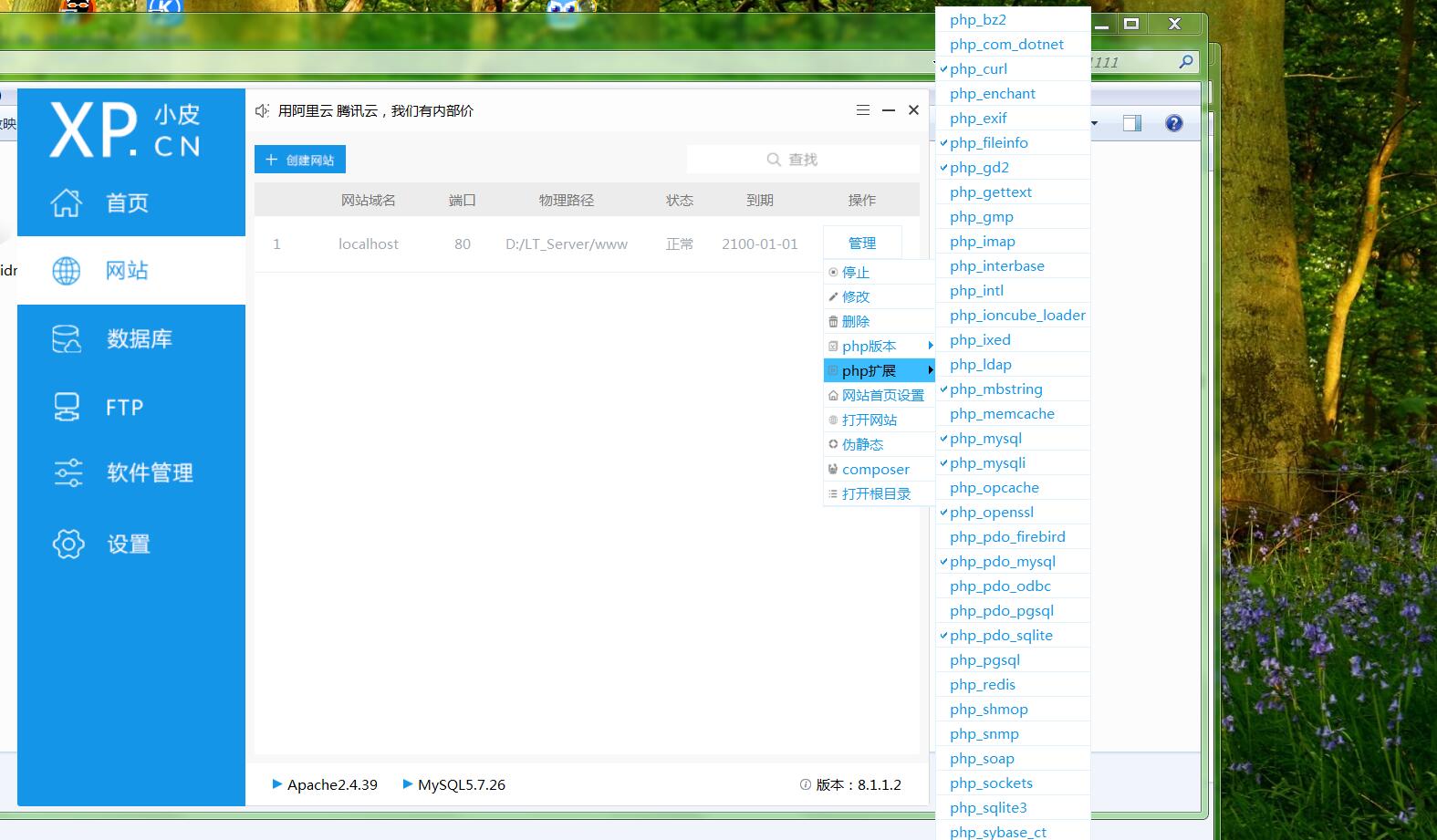This screenshot has width=1437, height=840.
Task: Open the 管理 dropdown for localhost
Action: coord(862,244)
